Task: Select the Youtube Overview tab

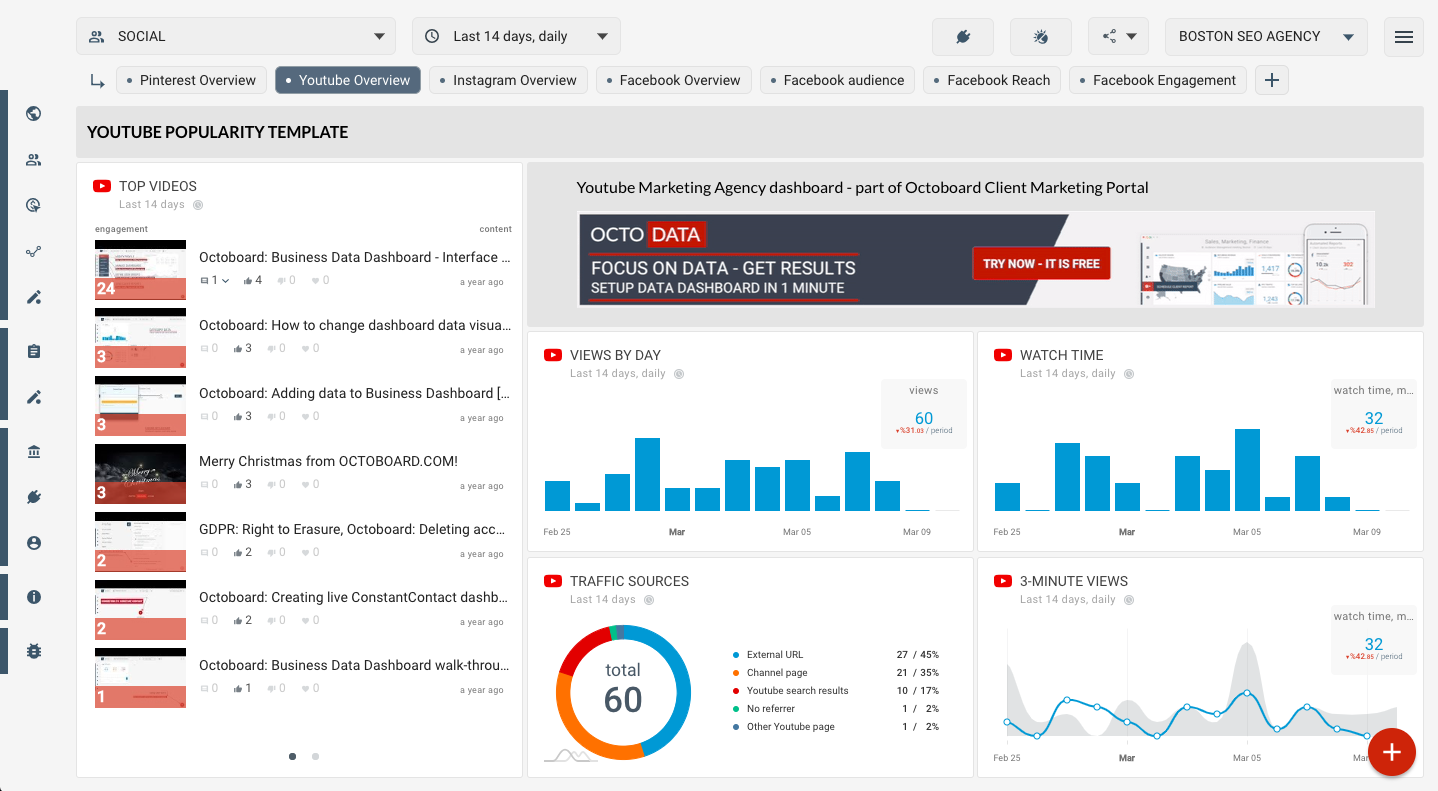Action: point(348,80)
